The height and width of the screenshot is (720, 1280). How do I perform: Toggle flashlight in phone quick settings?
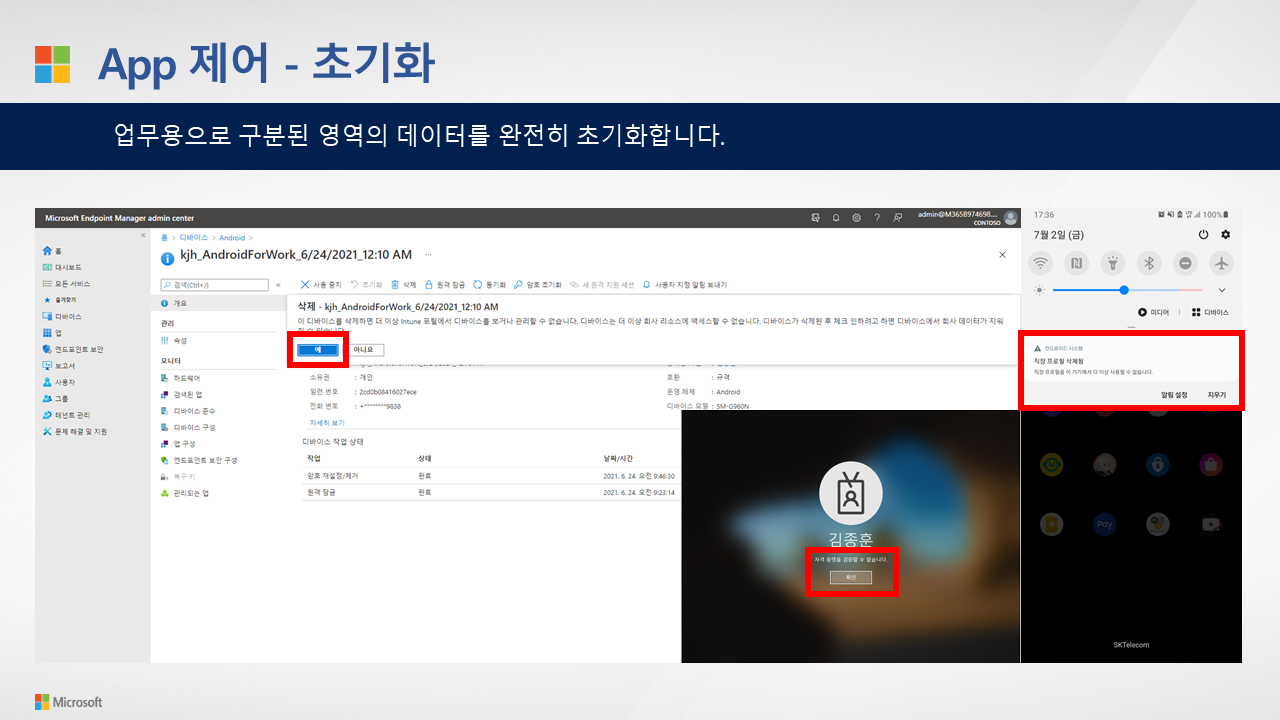1113,263
